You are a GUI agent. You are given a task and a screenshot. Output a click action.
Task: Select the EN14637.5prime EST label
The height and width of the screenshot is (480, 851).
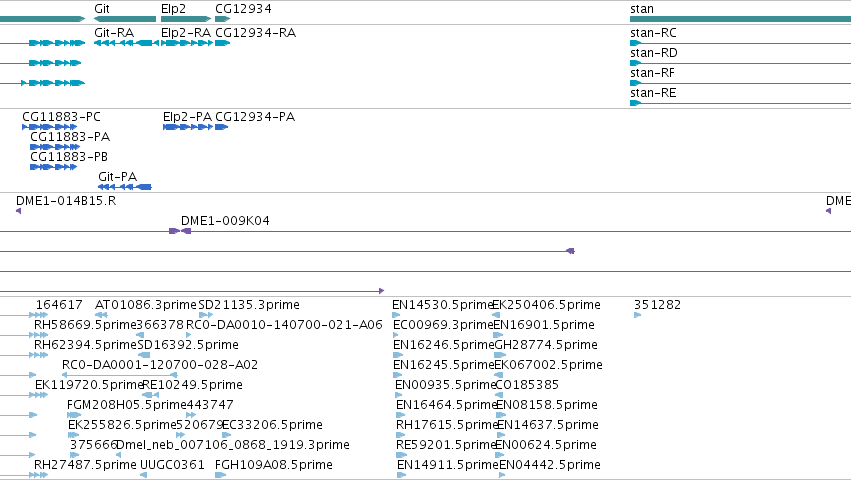coord(548,425)
